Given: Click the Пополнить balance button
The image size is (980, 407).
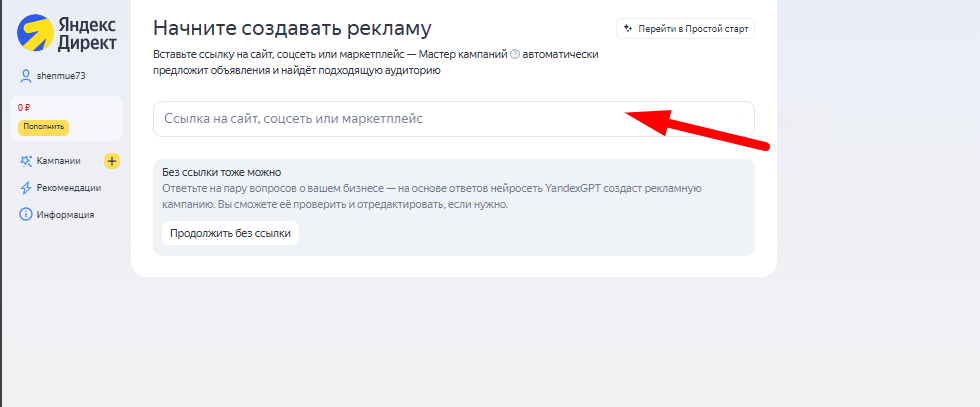Looking at the screenshot, I should click(x=44, y=127).
